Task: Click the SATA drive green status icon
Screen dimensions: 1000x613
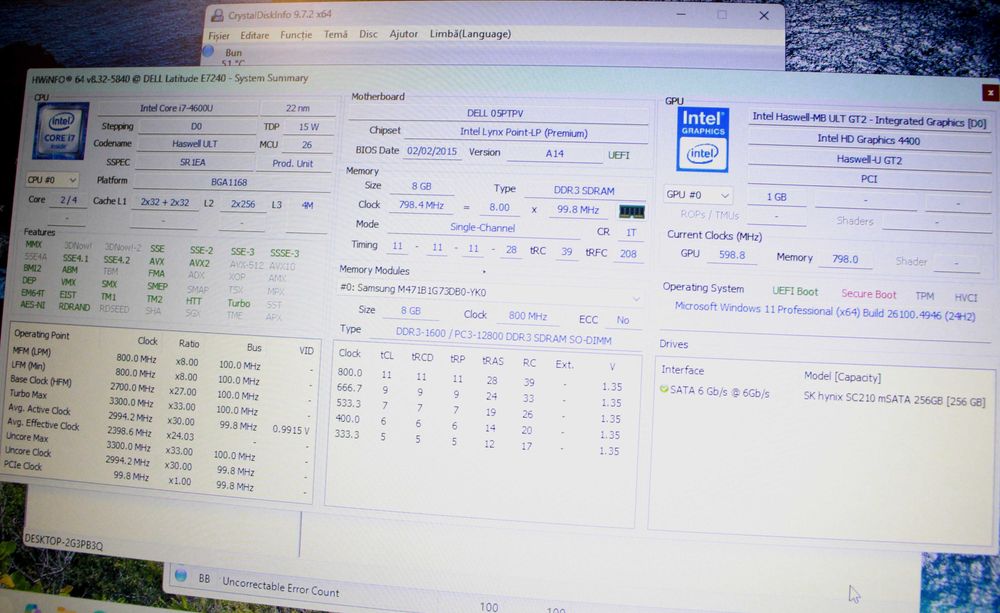Action: pos(664,389)
